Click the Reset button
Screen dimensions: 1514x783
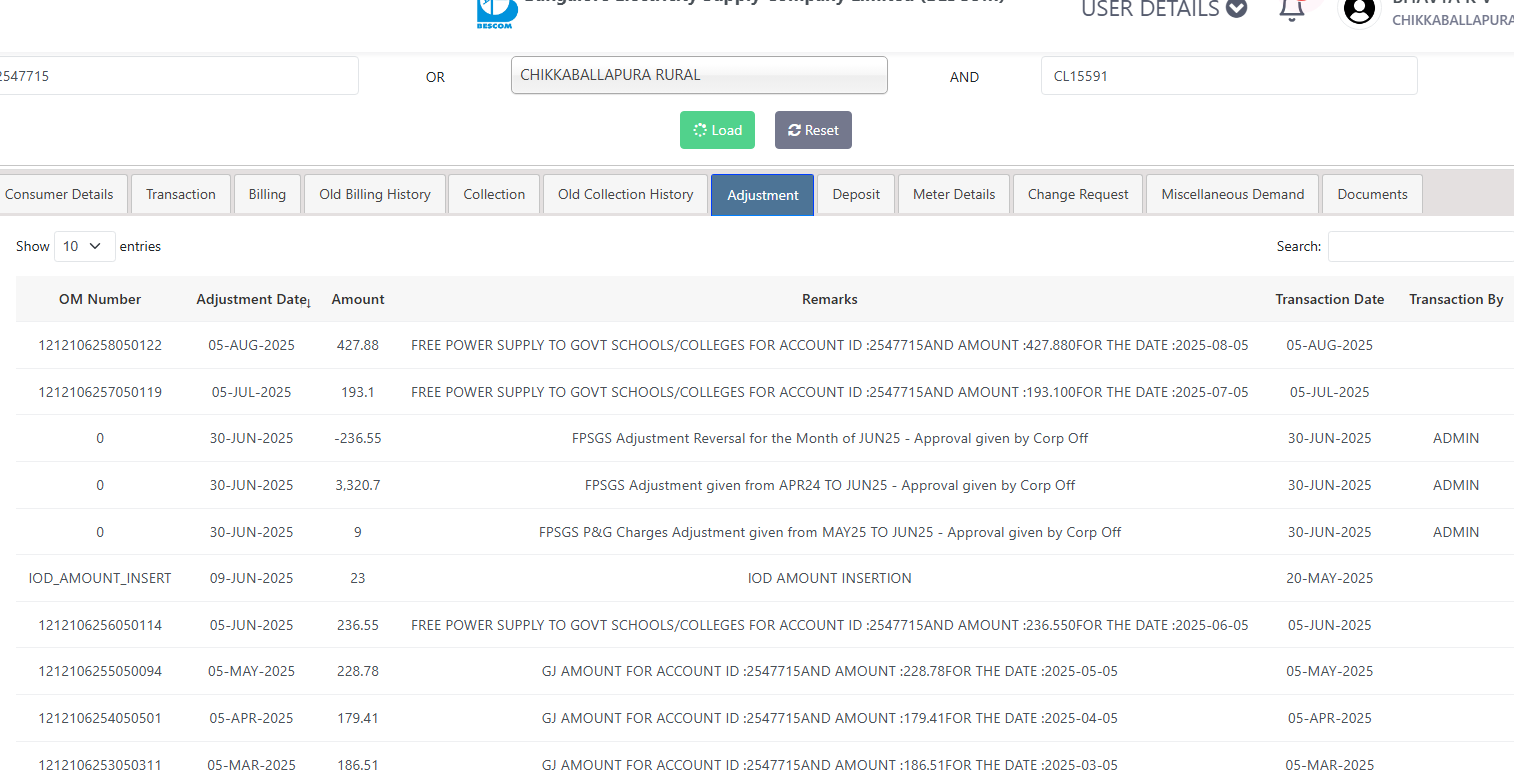[813, 130]
